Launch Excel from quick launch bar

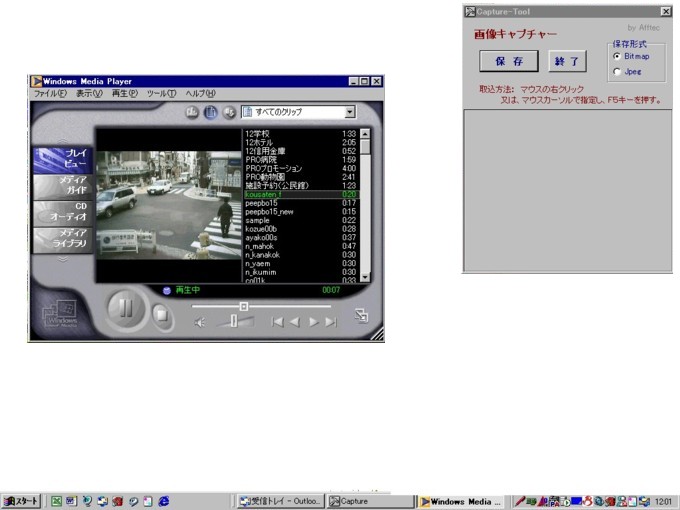pos(56,501)
